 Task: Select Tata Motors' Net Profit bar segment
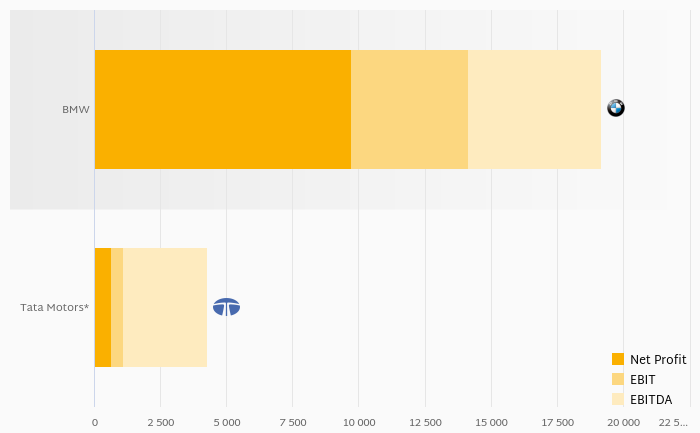tap(102, 307)
